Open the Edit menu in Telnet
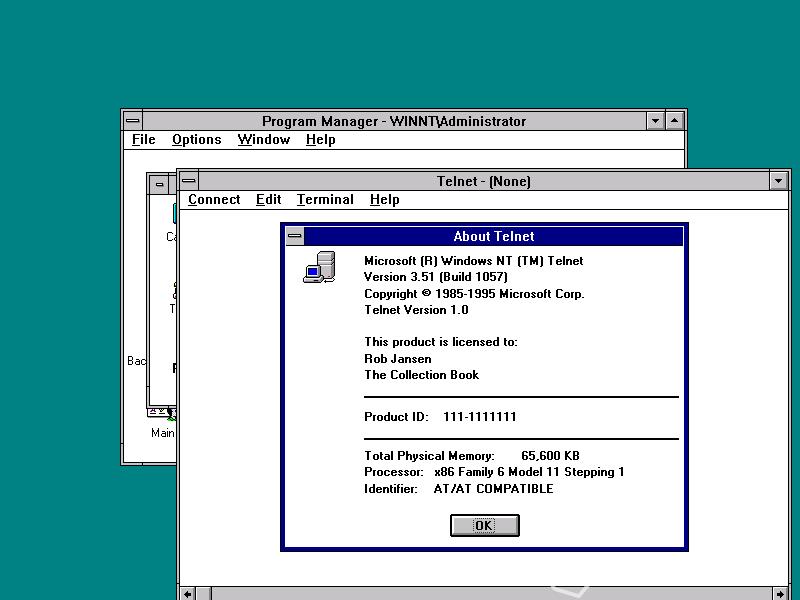The width and height of the screenshot is (800, 600). click(x=268, y=199)
